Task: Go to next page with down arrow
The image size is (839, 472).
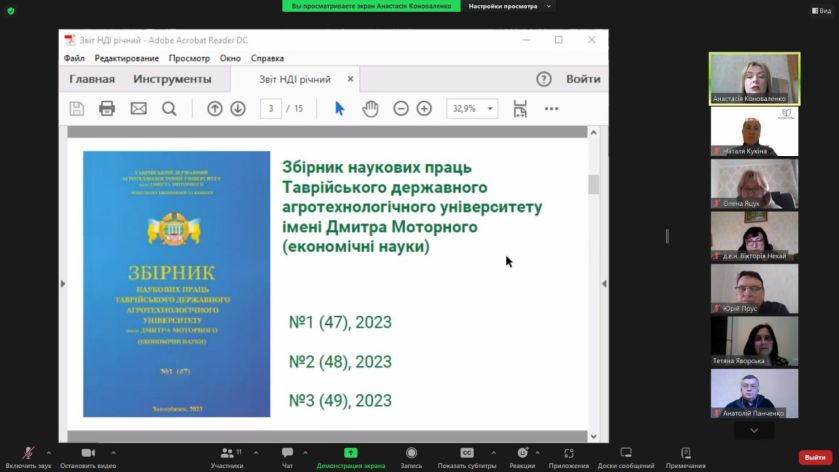Action: coord(238,109)
